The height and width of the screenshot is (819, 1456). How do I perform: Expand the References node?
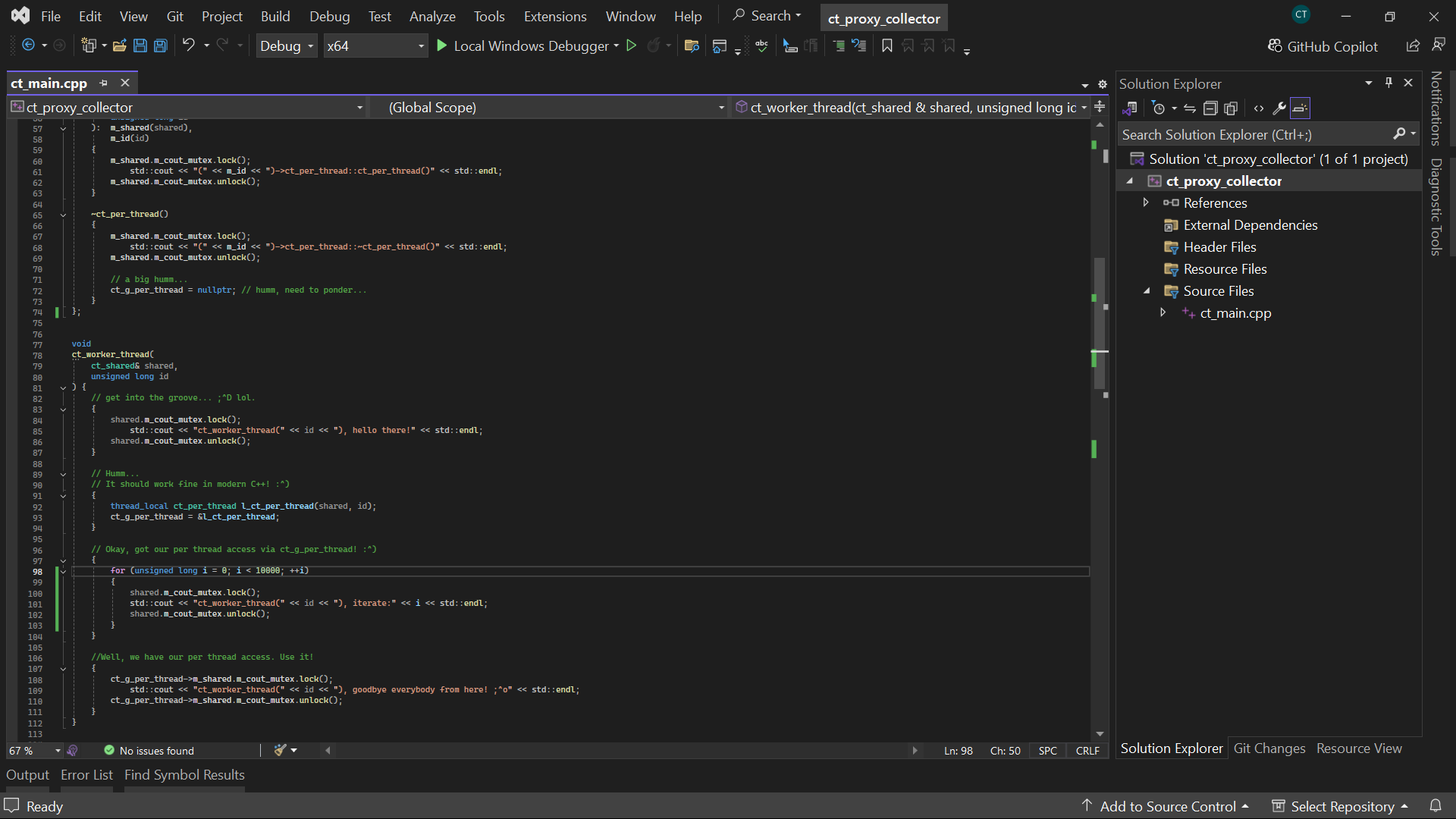point(1146,202)
